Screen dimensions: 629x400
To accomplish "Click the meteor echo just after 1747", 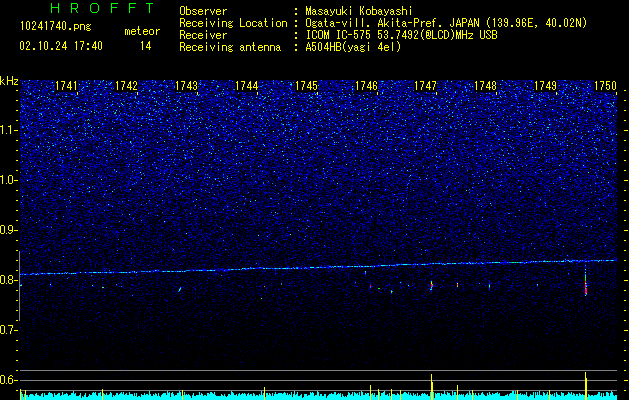I will pos(432,285).
